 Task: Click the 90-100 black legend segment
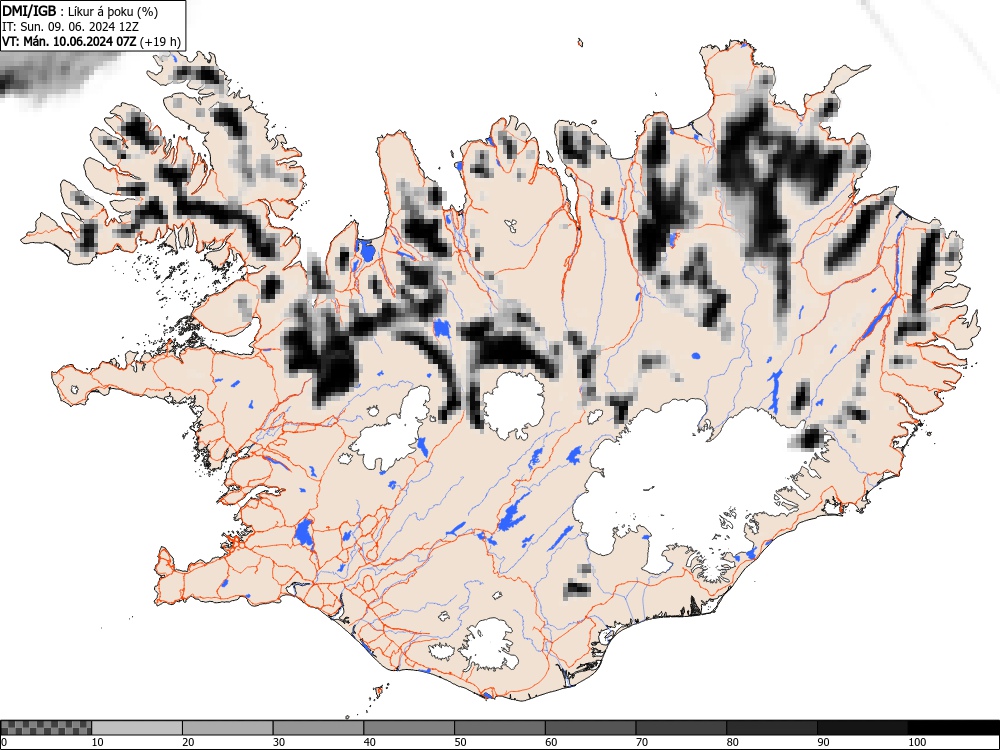[x=862, y=728]
